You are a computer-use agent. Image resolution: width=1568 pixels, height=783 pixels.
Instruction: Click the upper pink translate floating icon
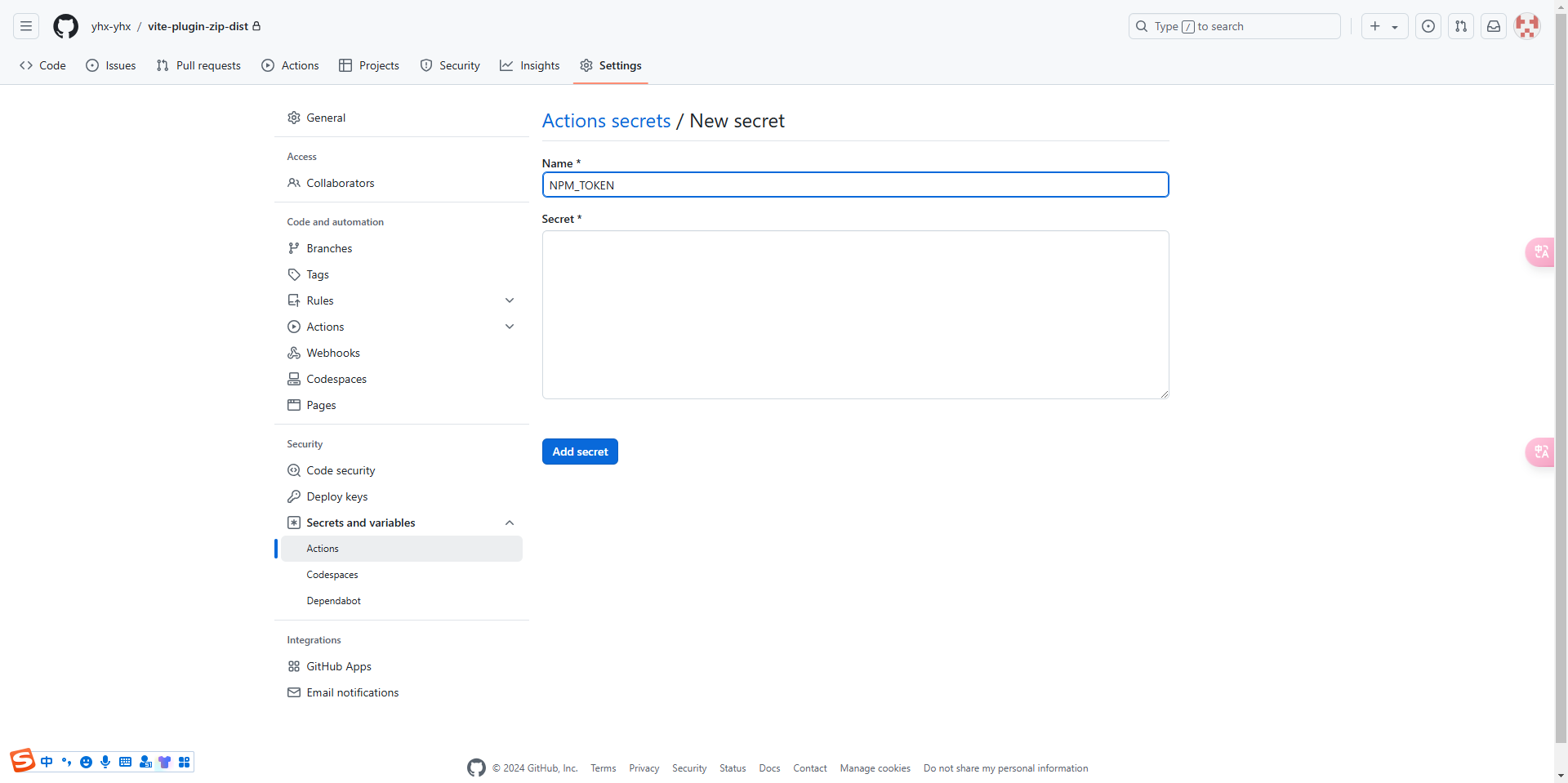[1540, 252]
